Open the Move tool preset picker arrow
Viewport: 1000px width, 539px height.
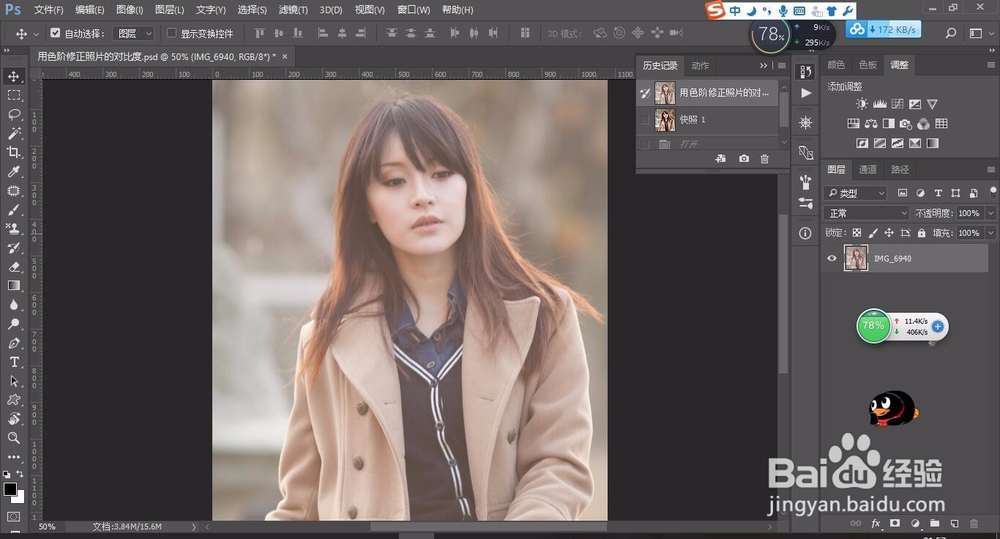click(36, 33)
